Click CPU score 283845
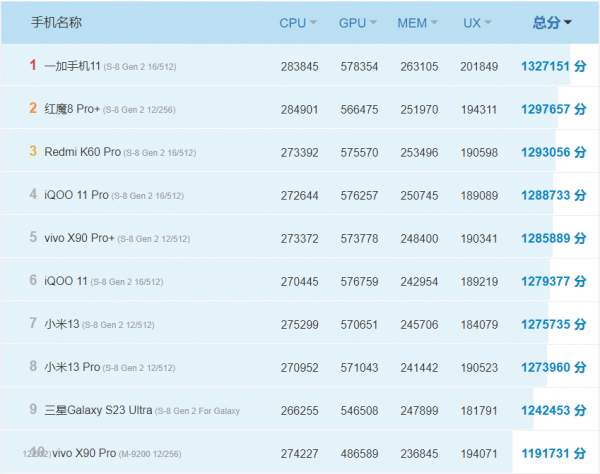The width and height of the screenshot is (600, 474). pyautogui.click(x=300, y=67)
